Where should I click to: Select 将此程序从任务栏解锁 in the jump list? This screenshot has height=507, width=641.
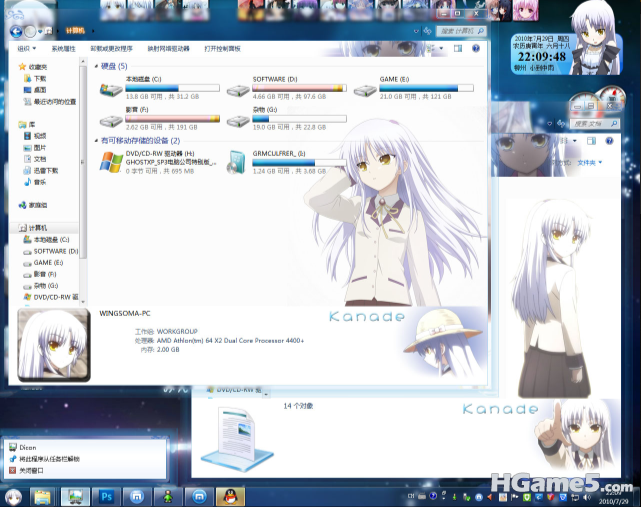tap(50, 458)
